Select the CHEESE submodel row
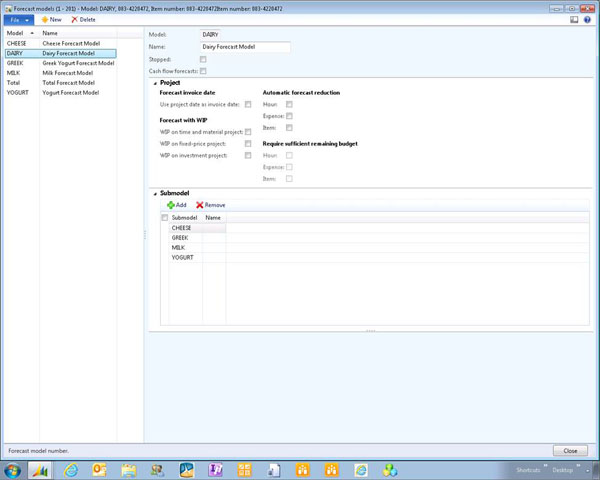This screenshot has width=600, height=480. point(197,228)
